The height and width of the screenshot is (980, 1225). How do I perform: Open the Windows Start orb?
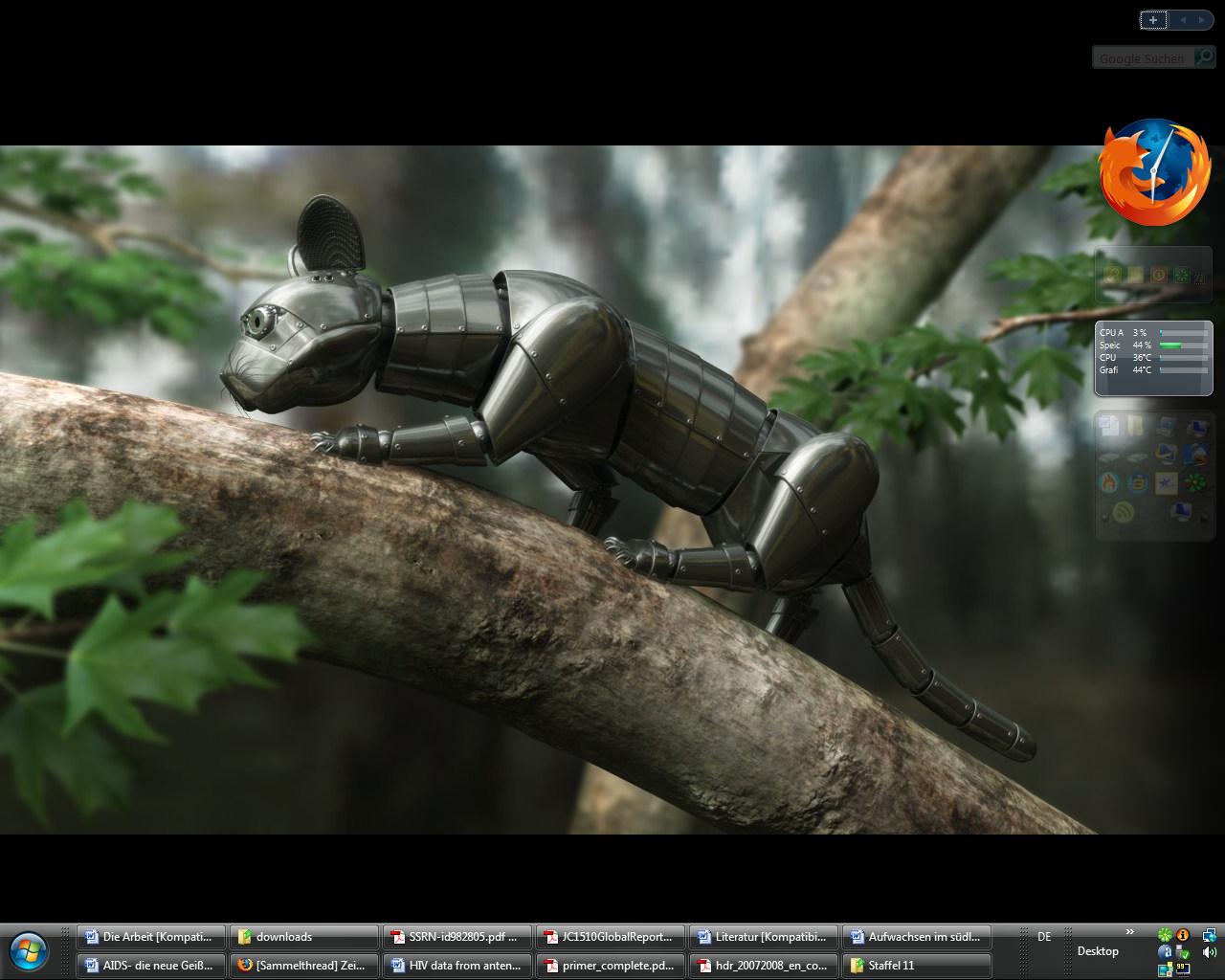(29, 951)
